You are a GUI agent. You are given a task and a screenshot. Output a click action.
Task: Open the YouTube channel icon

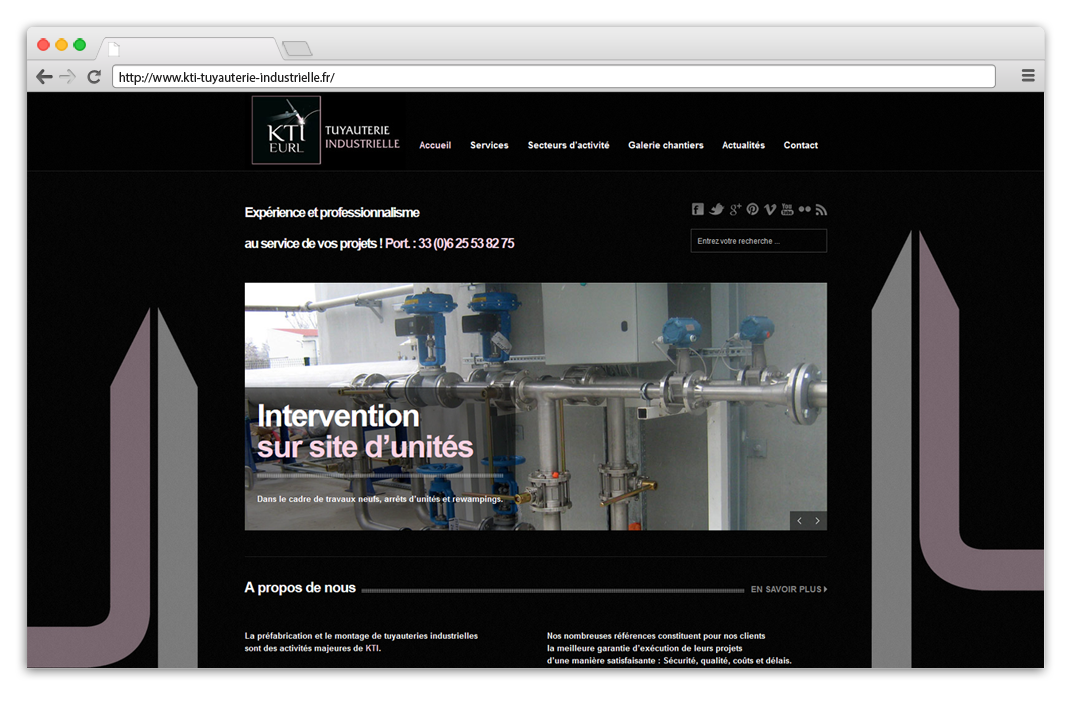point(787,209)
